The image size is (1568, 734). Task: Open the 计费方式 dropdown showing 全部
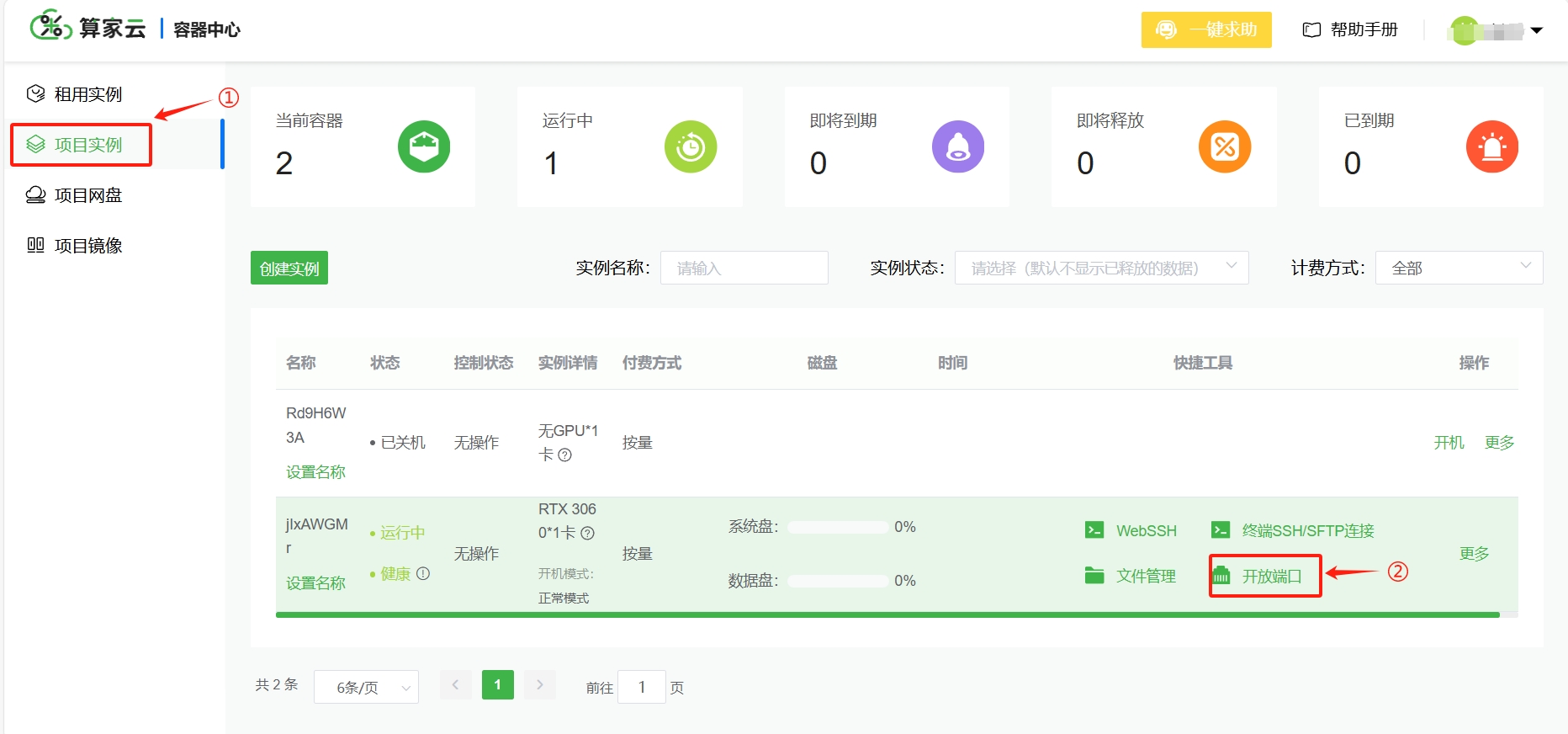(x=1459, y=268)
